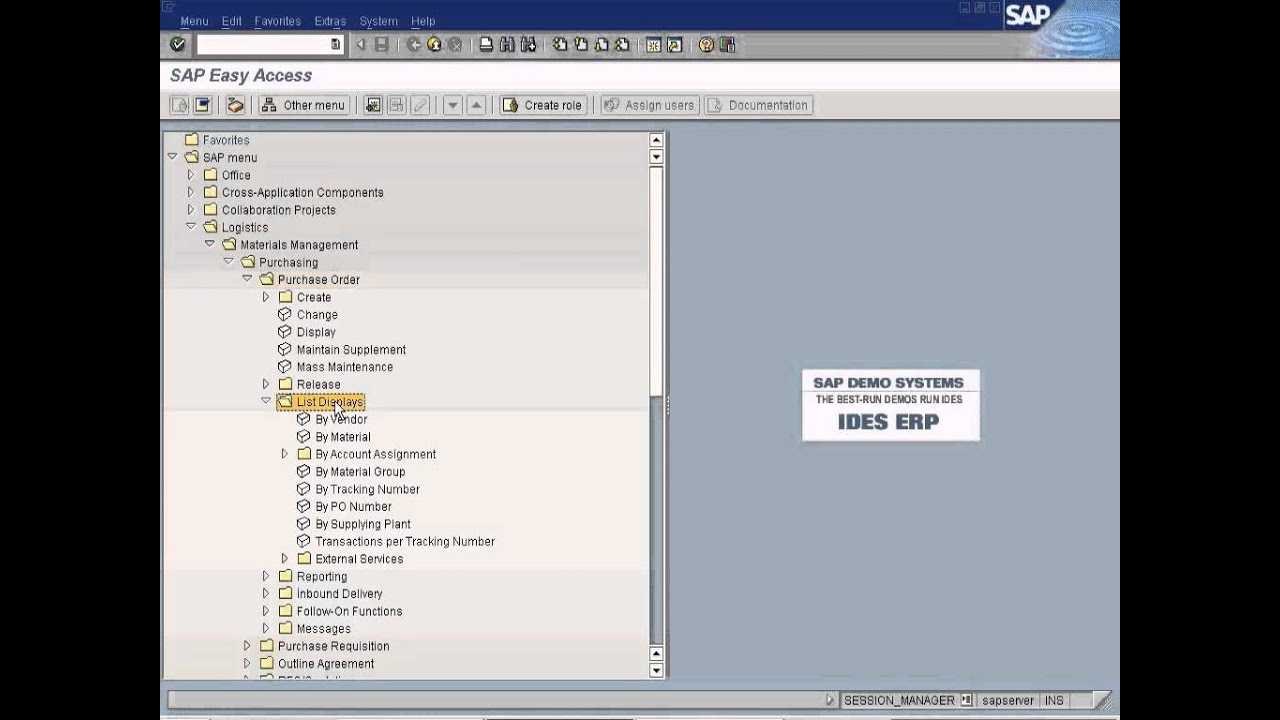Image resolution: width=1280 pixels, height=720 pixels.
Task: Open the Edit menu
Action: (x=232, y=21)
